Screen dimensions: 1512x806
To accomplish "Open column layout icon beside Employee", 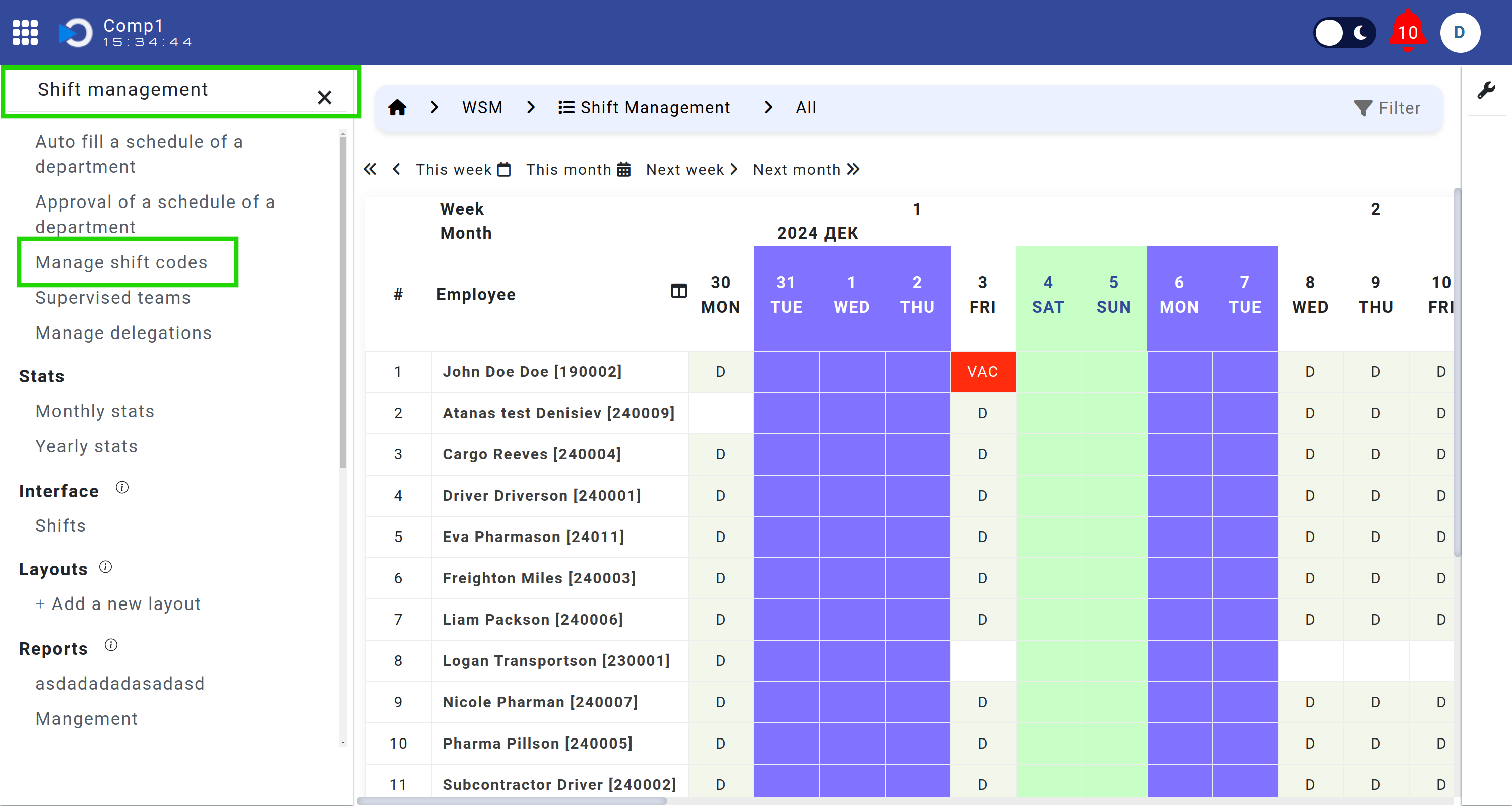I will coord(678,290).
